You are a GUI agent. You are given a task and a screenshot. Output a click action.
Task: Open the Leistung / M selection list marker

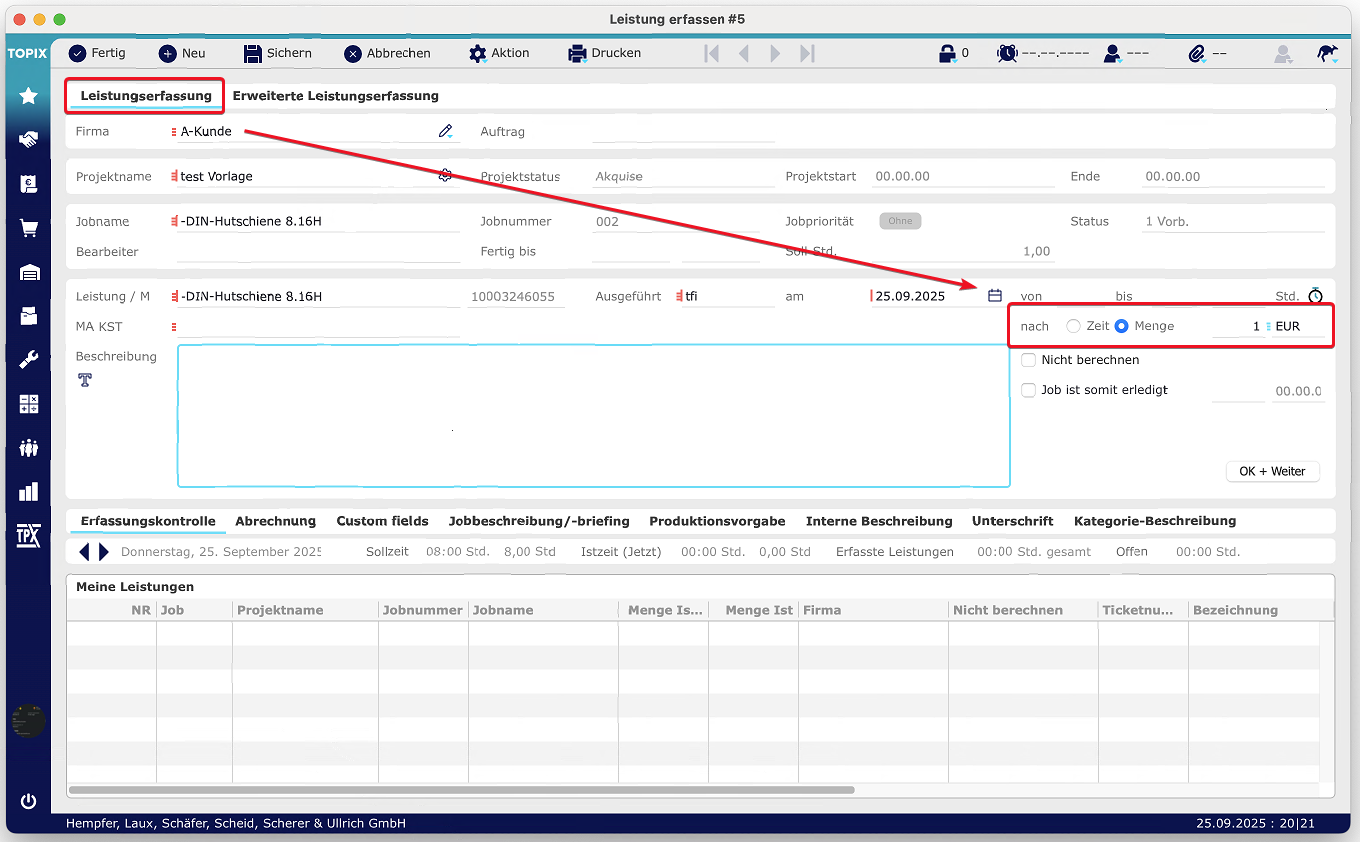[174, 296]
